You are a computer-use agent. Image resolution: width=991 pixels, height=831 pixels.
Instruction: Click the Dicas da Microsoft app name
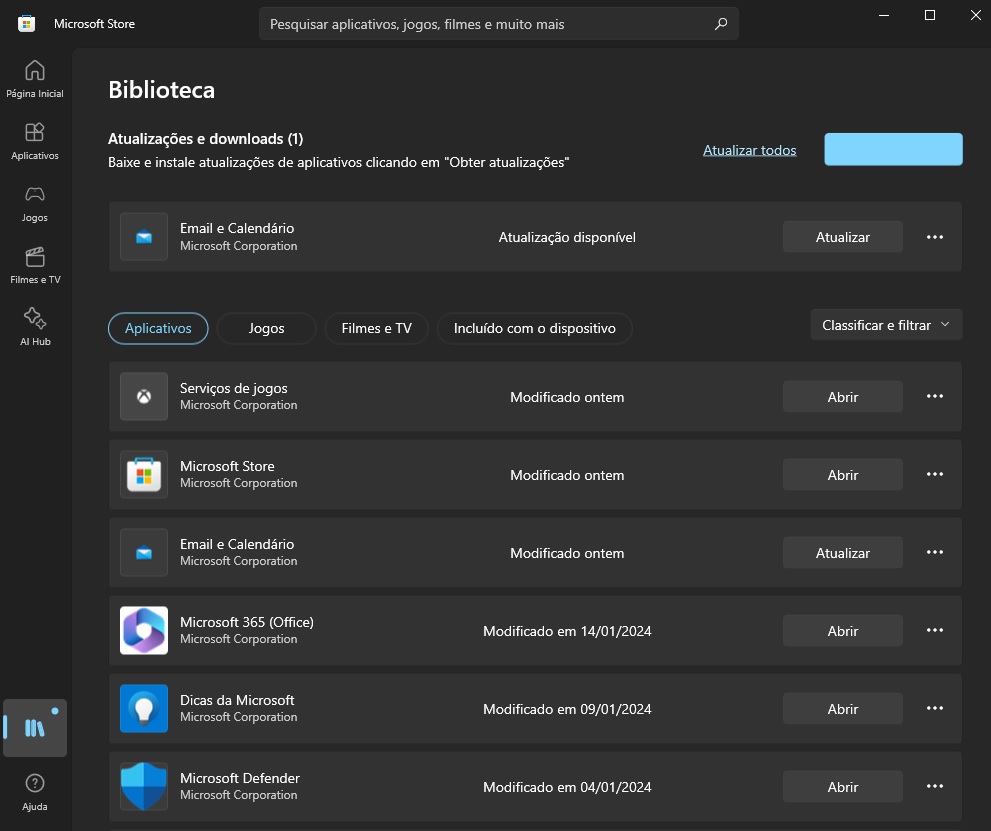(237, 700)
